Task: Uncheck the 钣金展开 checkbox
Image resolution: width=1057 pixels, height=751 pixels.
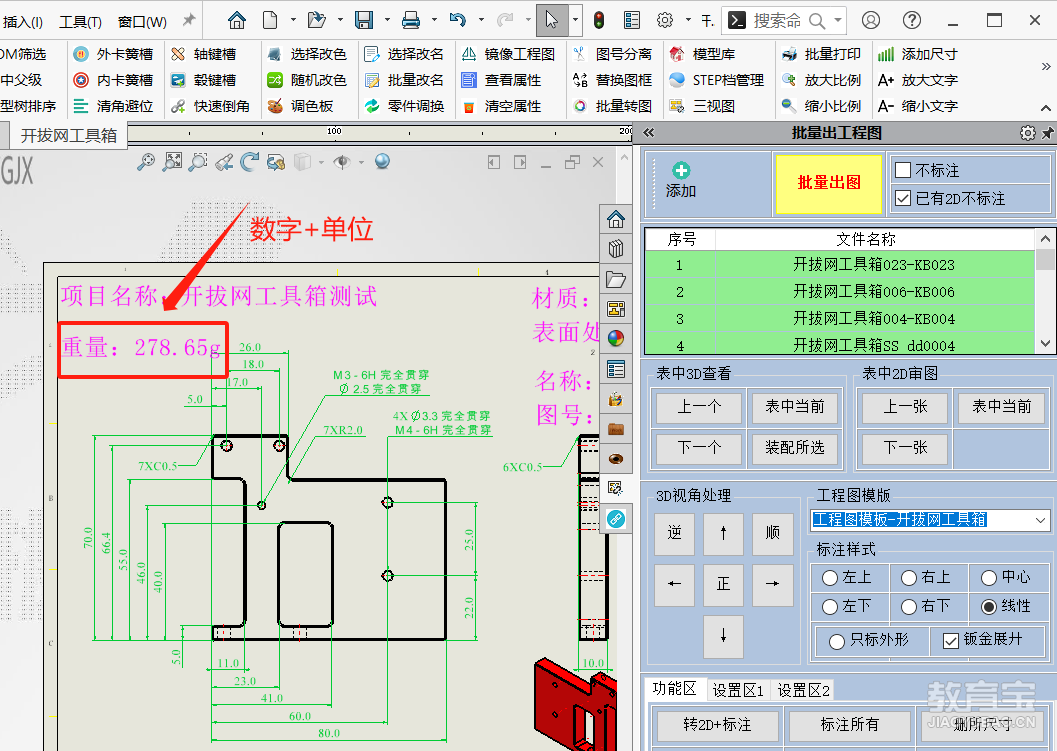Action: tap(950, 640)
